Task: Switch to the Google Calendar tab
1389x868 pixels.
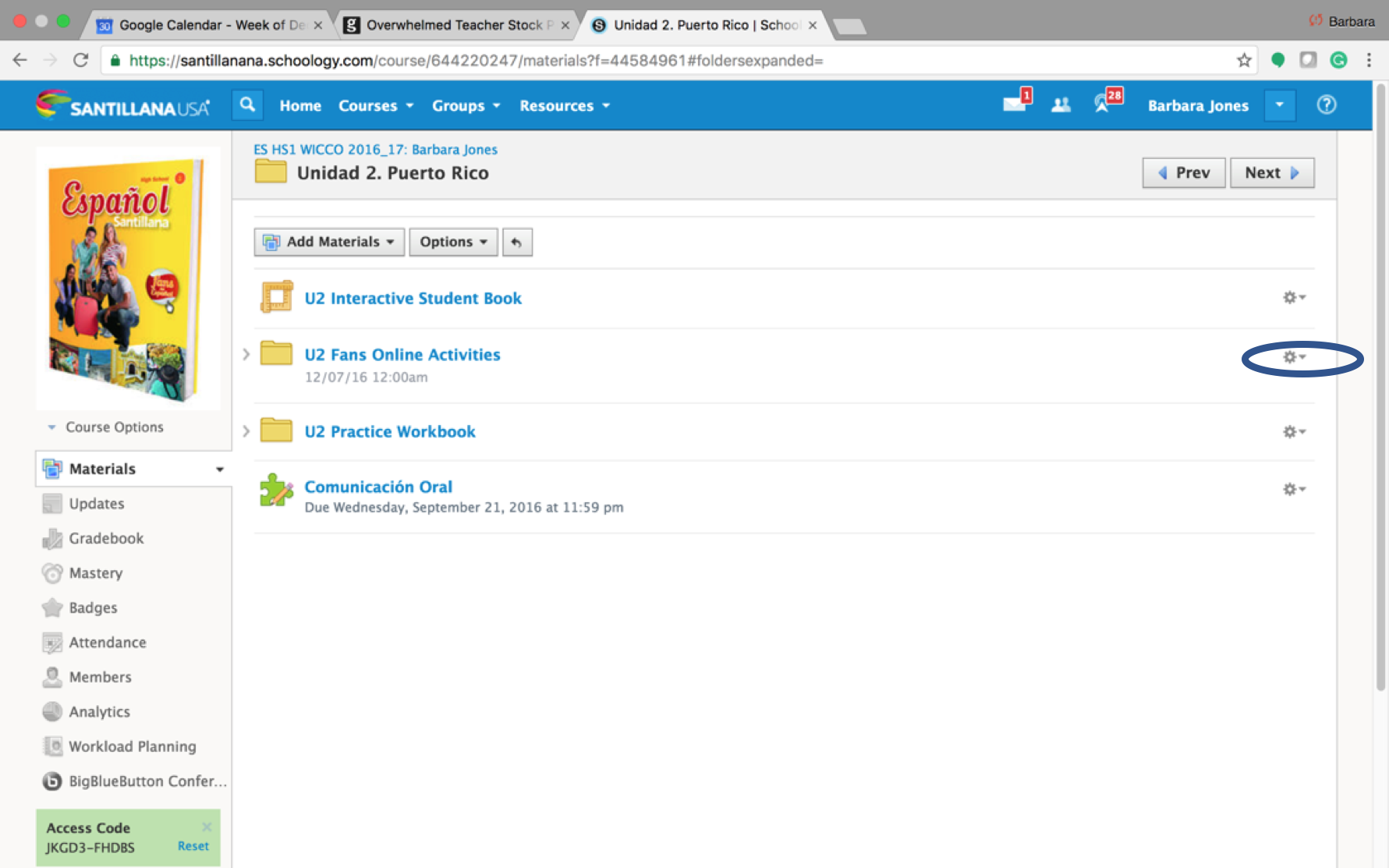Action: click(x=203, y=24)
